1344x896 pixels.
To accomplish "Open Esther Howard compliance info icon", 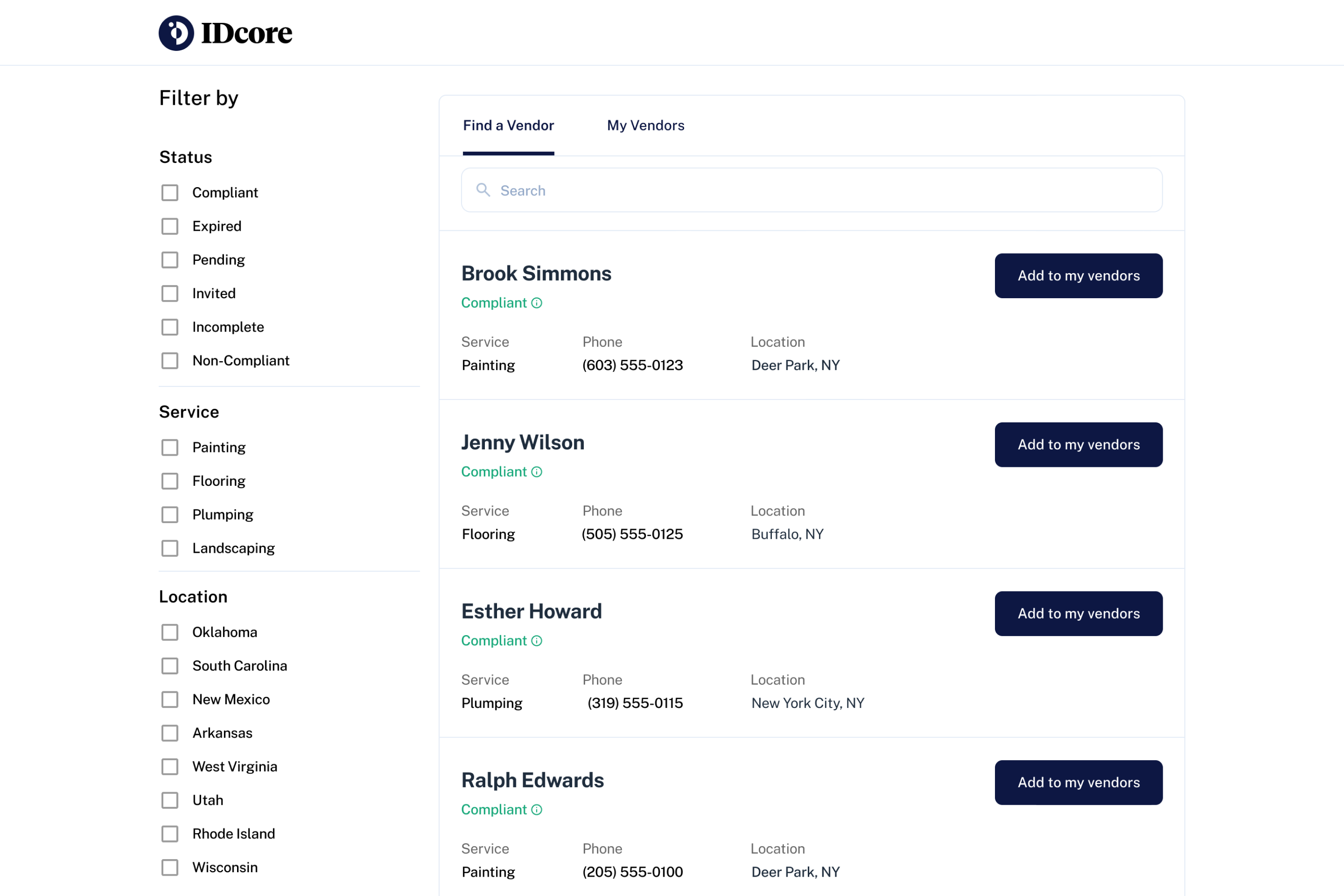I will [x=536, y=641].
